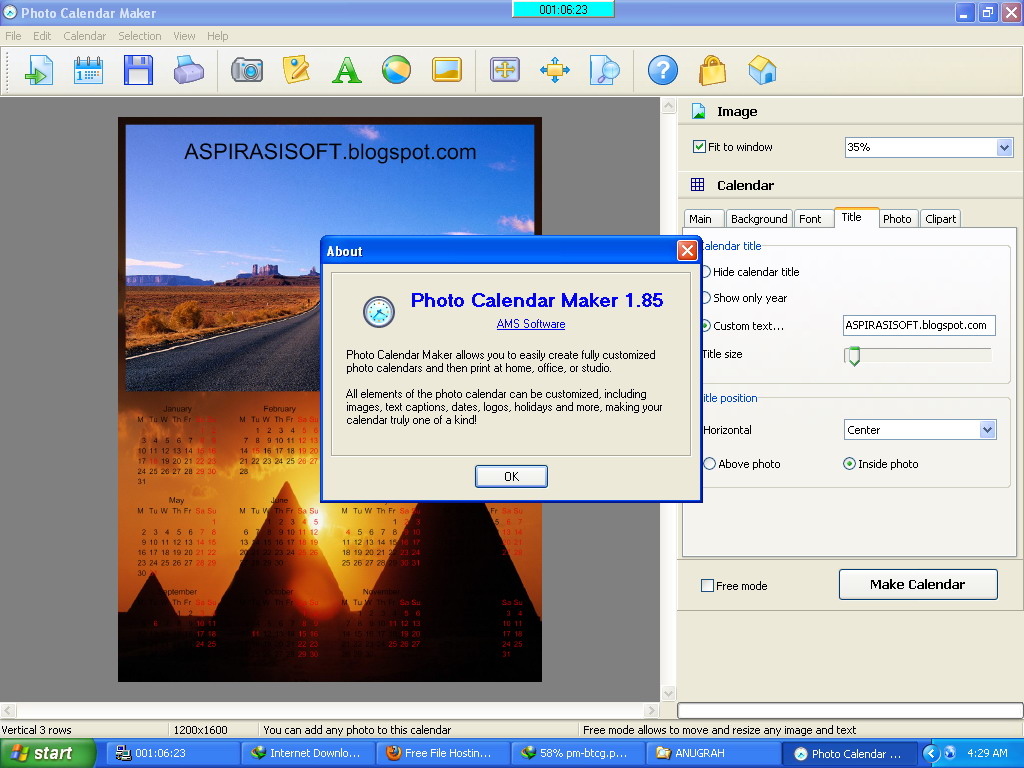Screen dimensions: 1024x768
Task: Click the house Home page icon
Action: point(763,71)
